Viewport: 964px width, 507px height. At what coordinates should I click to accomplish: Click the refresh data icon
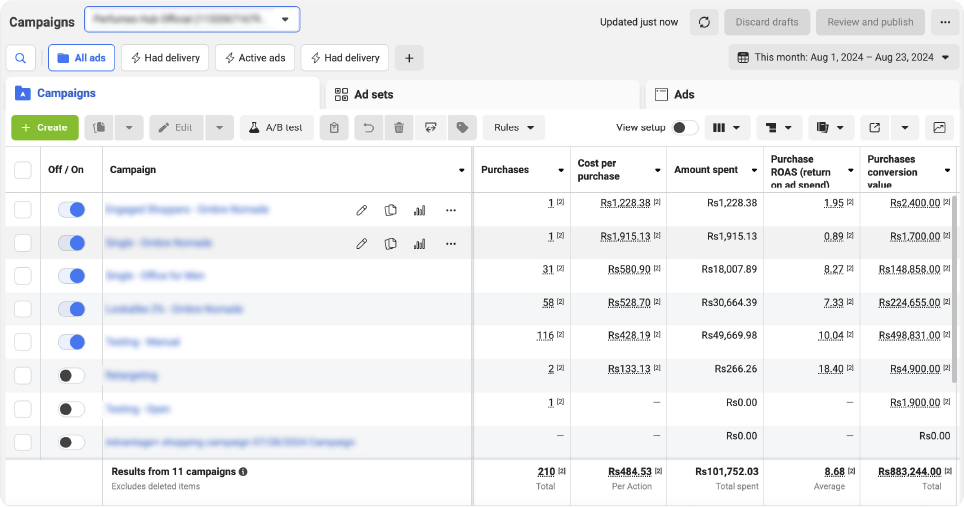click(x=704, y=22)
